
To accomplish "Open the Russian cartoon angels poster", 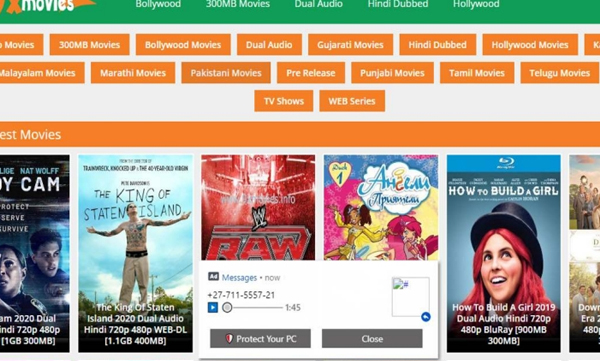I will tap(381, 207).
